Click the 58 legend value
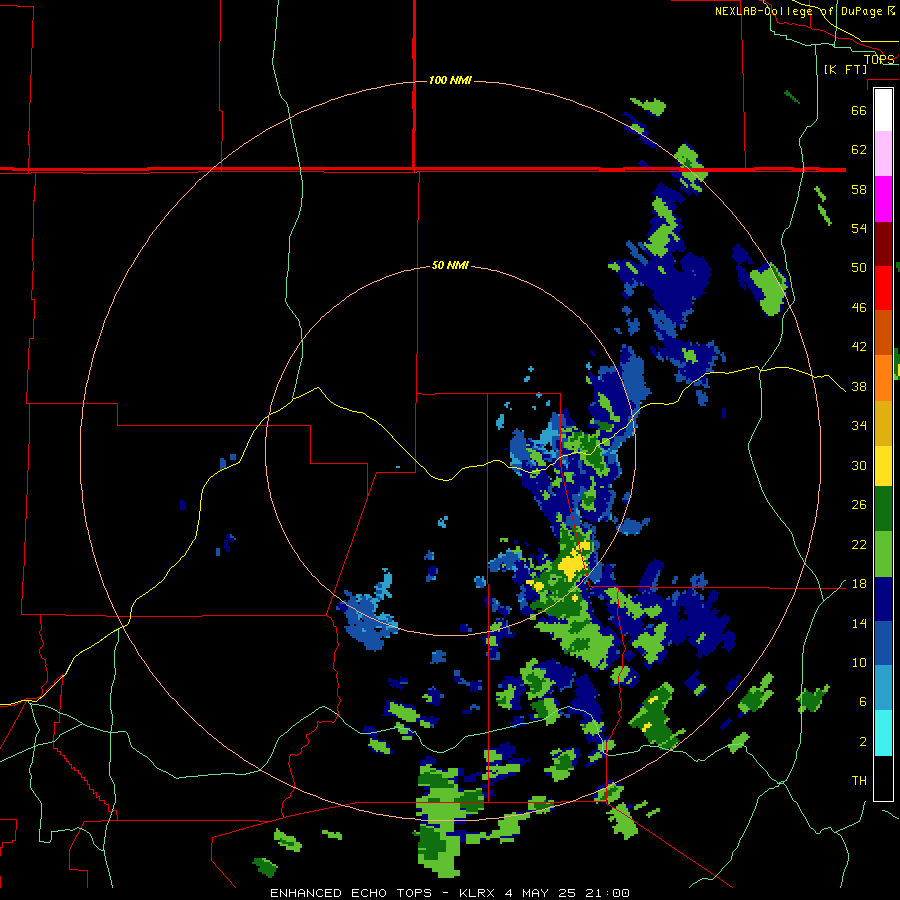The height and width of the screenshot is (900, 900). (x=859, y=189)
